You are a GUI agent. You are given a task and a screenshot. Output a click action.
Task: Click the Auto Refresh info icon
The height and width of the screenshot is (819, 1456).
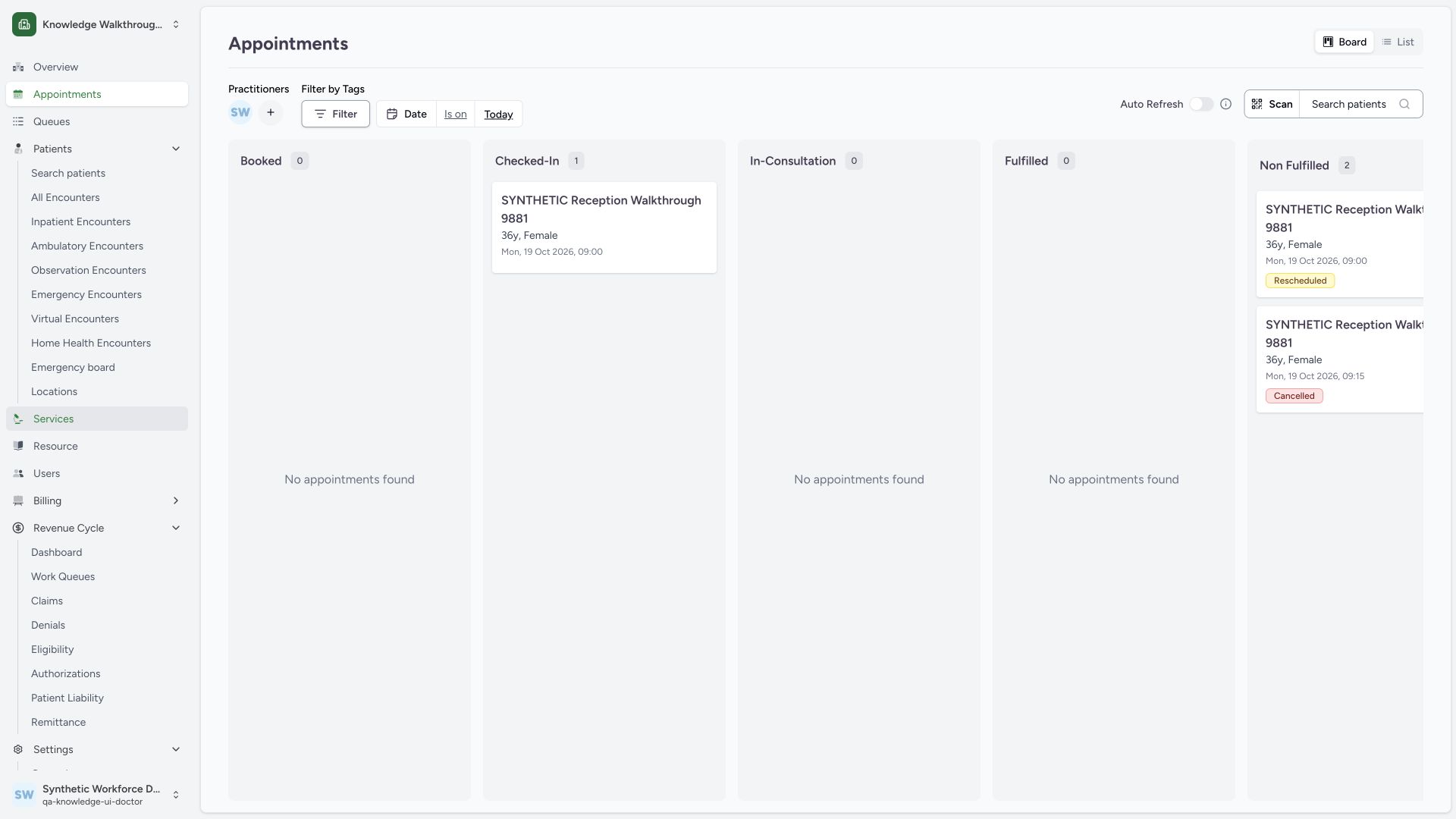[1225, 104]
